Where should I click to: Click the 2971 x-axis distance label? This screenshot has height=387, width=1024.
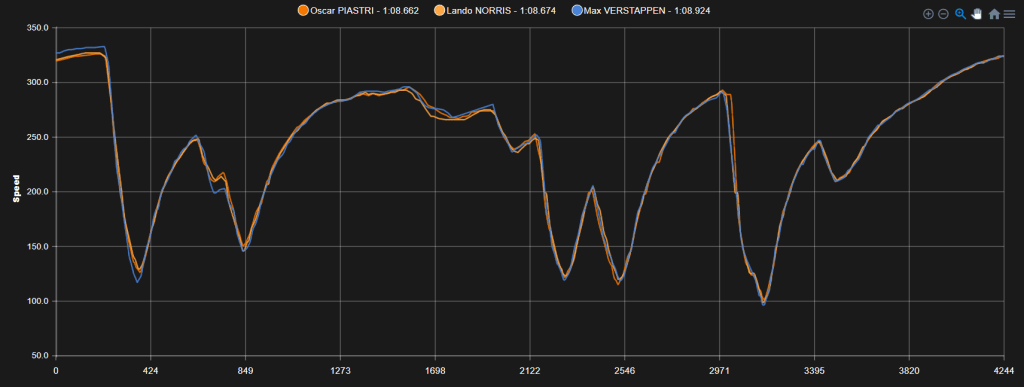[x=720, y=371]
